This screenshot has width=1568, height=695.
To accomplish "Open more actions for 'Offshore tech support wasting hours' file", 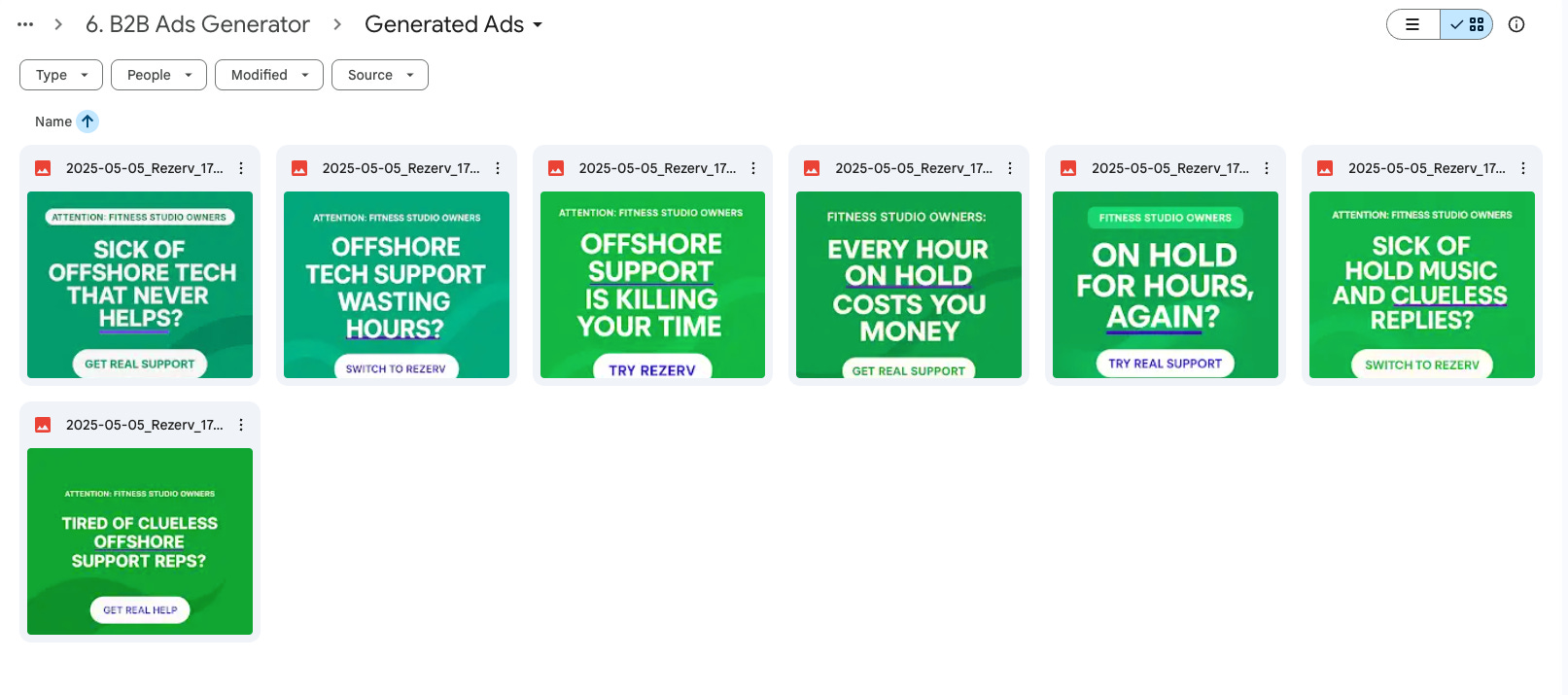I will [x=498, y=168].
